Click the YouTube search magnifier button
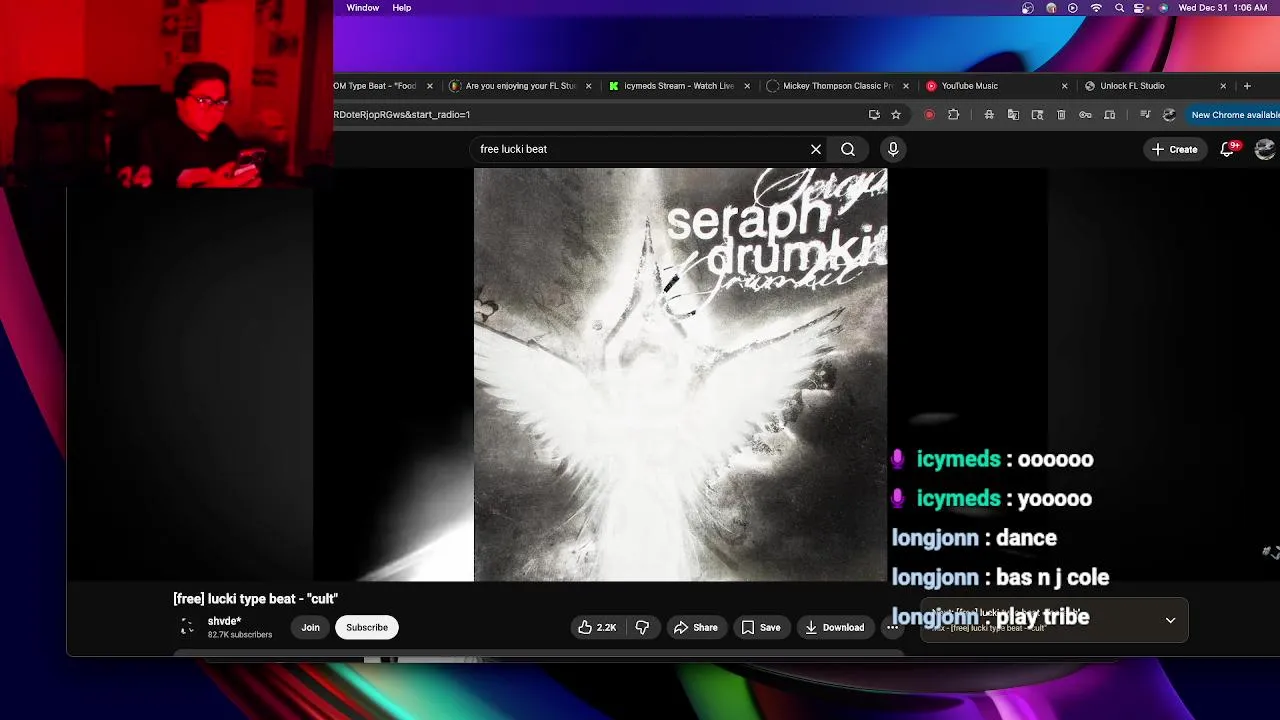The image size is (1280, 720). point(848,149)
